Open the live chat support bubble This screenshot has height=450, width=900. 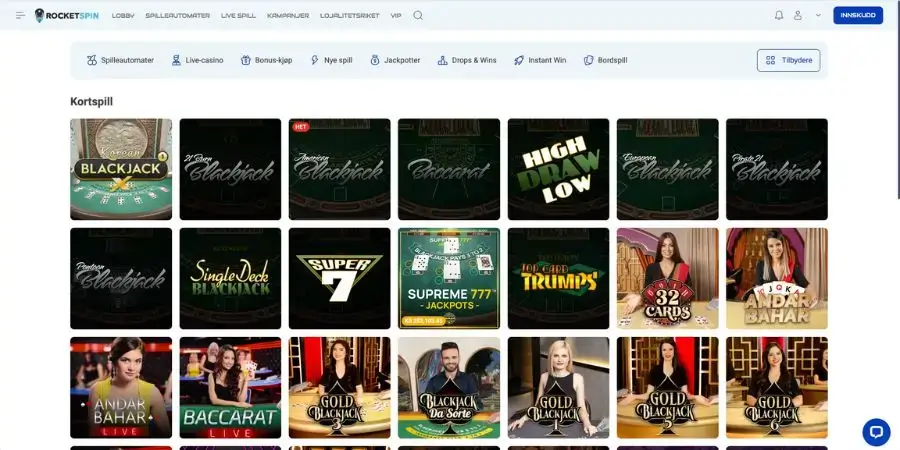click(876, 432)
